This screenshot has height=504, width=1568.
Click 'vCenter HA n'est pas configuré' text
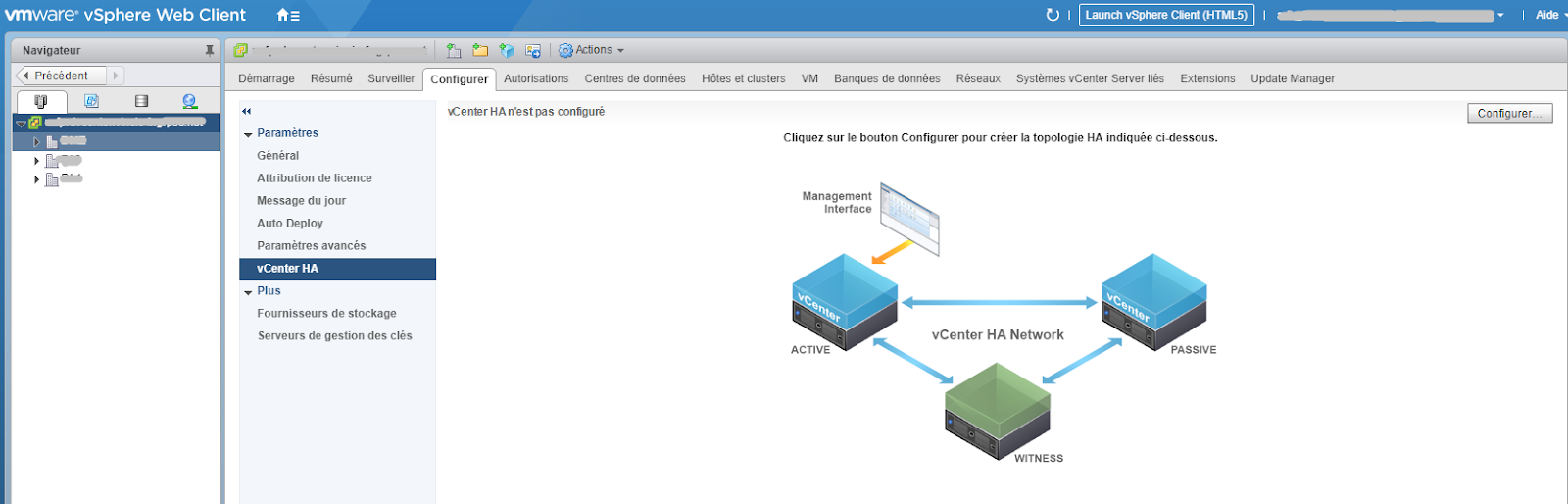click(526, 112)
